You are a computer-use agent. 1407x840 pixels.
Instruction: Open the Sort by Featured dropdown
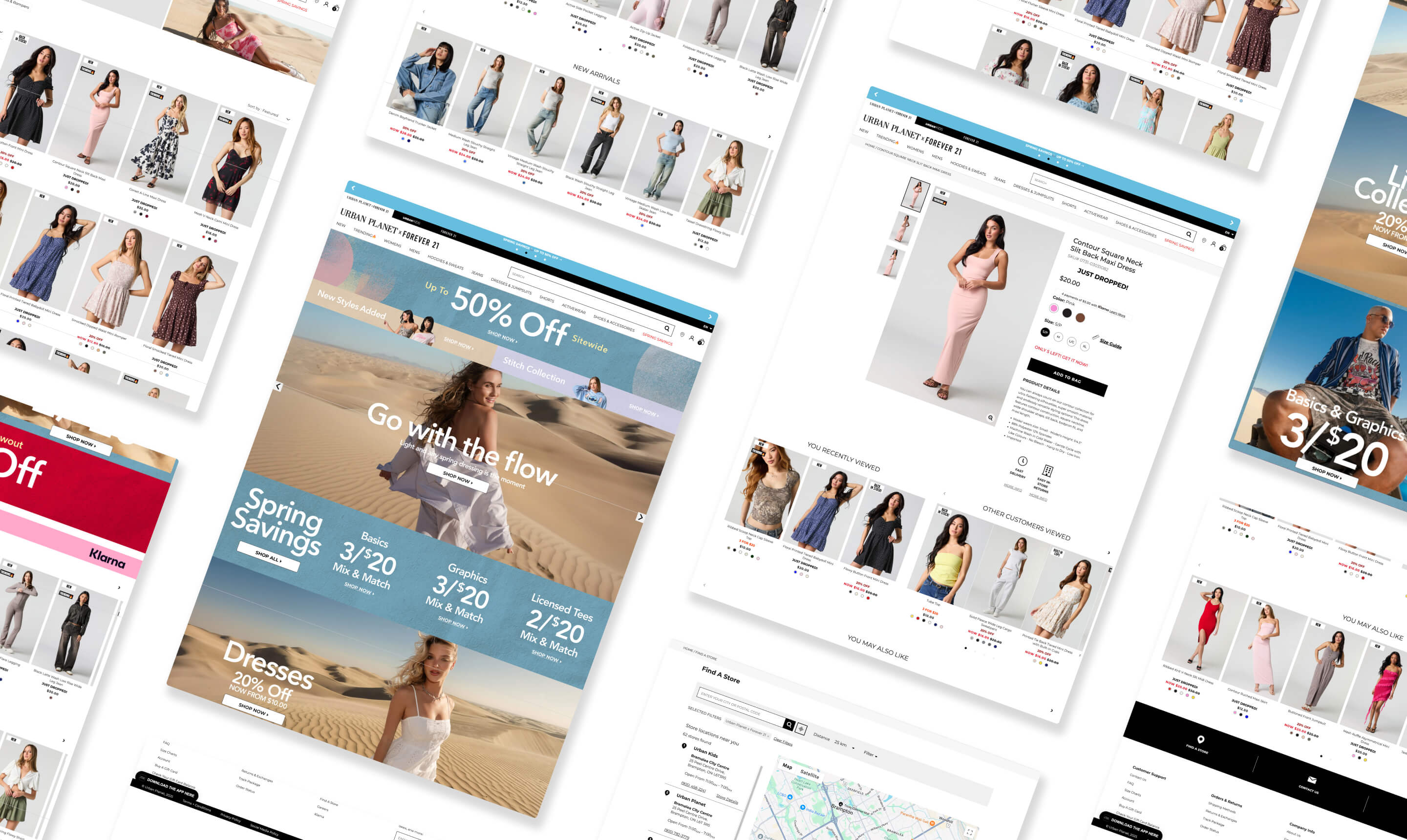[x=268, y=112]
